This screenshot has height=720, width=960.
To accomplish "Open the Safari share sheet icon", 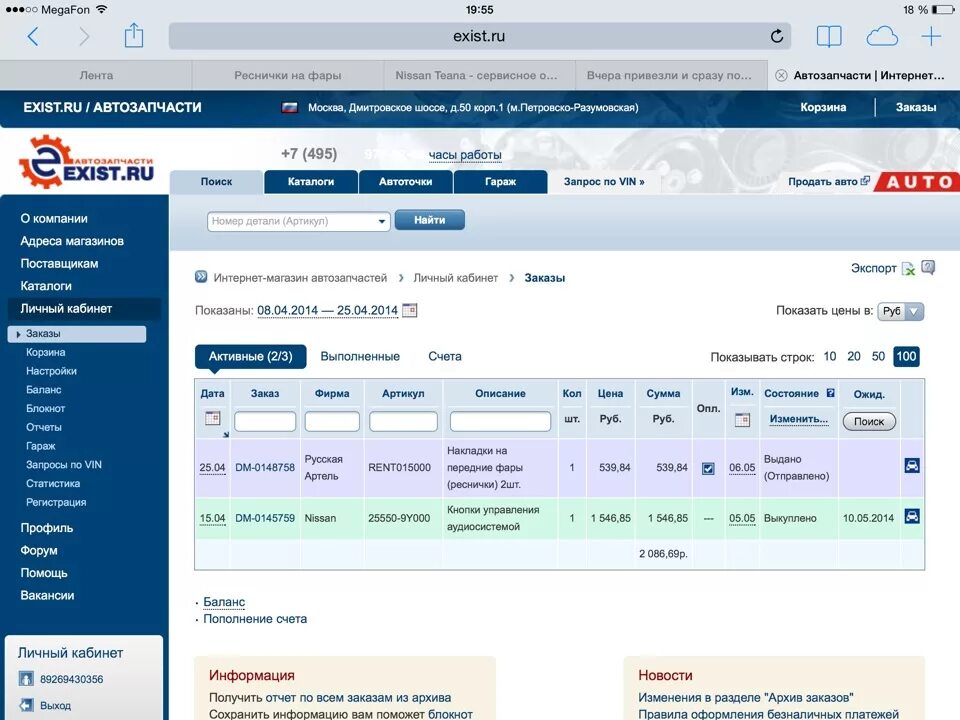I will [133, 36].
